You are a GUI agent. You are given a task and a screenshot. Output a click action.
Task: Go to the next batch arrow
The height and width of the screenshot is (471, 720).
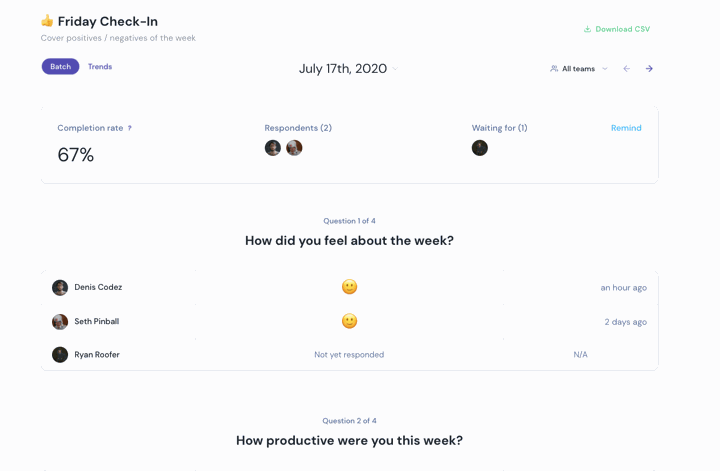point(649,68)
